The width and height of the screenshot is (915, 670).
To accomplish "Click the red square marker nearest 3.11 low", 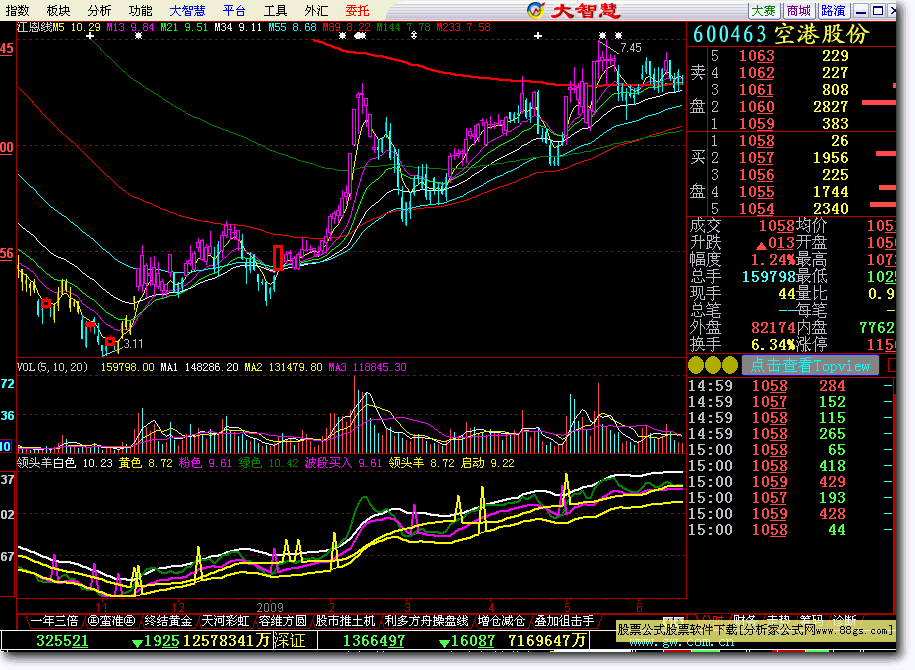I will point(110,341).
